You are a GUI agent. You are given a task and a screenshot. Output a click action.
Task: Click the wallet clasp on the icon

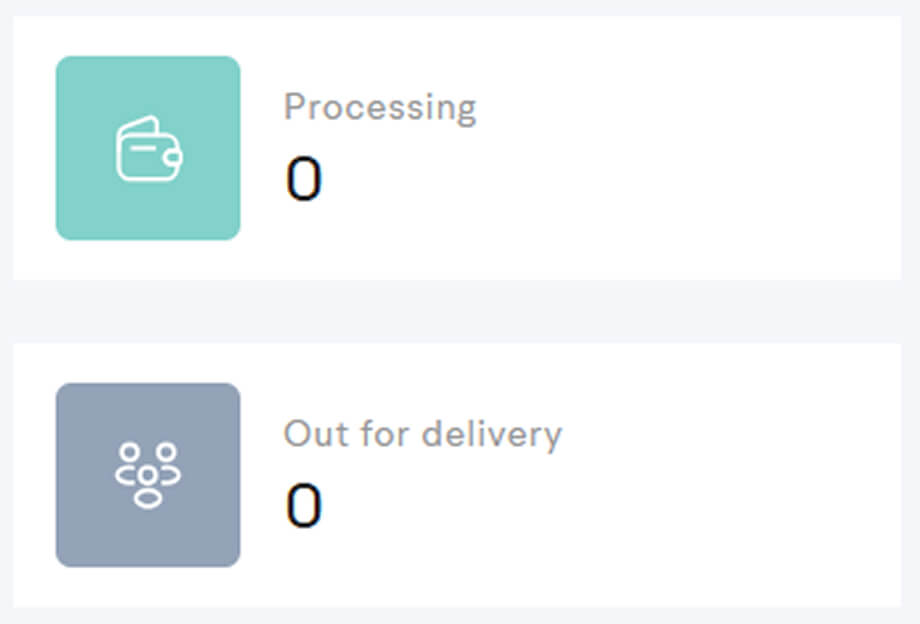[173, 156]
